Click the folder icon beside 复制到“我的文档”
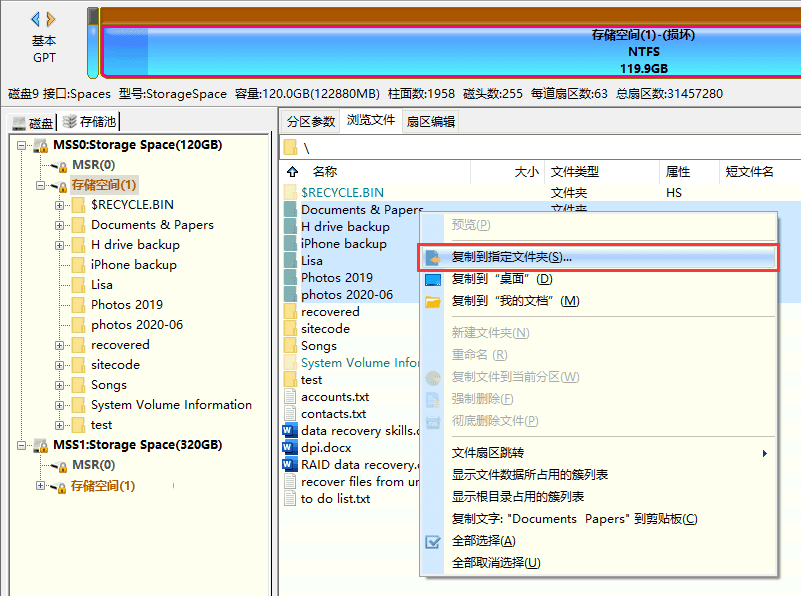This screenshot has height=596, width=801. pos(433,301)
